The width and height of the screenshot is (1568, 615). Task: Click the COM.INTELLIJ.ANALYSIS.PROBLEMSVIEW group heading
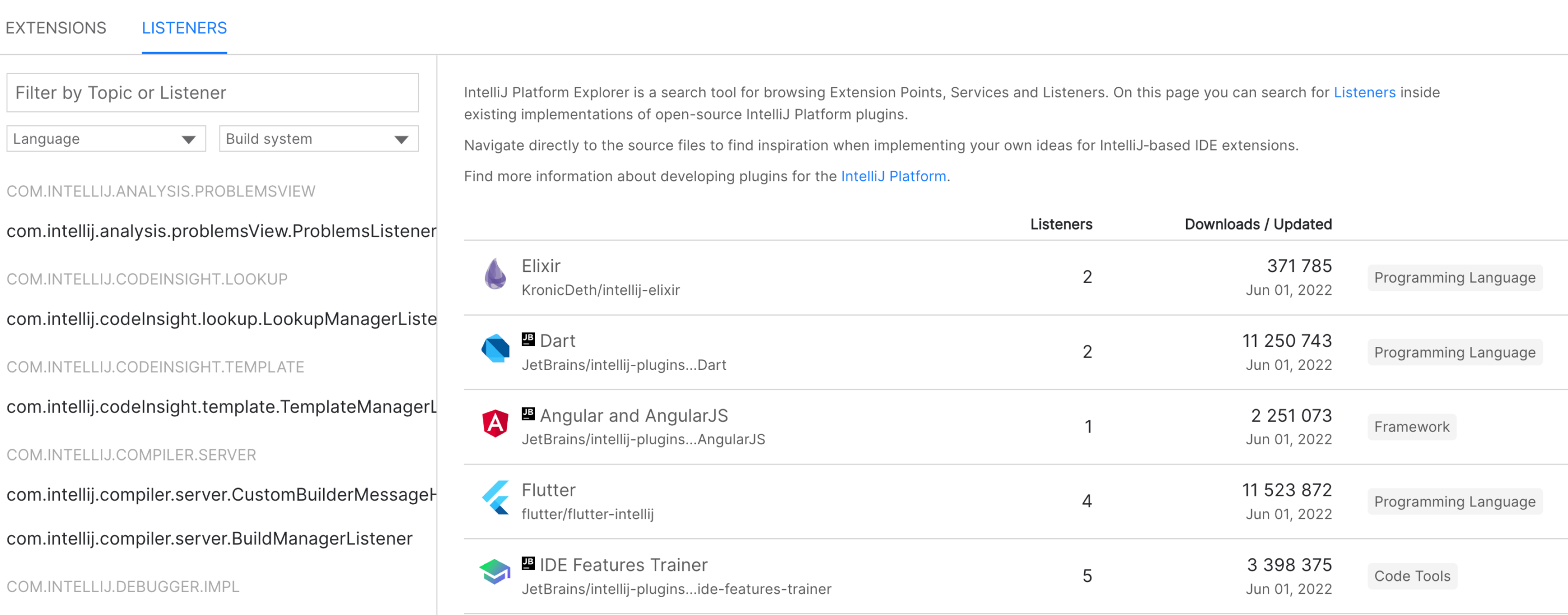click(x=161, y=191)
